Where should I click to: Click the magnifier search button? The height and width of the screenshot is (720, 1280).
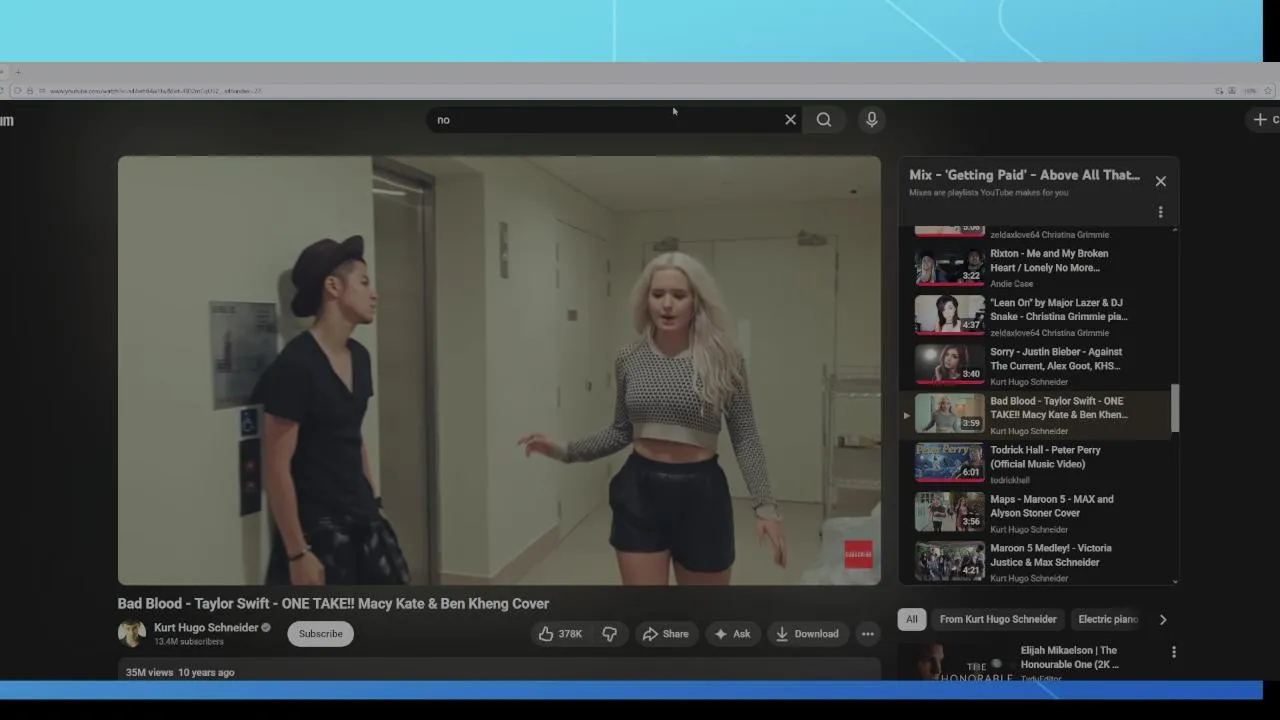click(x=824, y=120)
